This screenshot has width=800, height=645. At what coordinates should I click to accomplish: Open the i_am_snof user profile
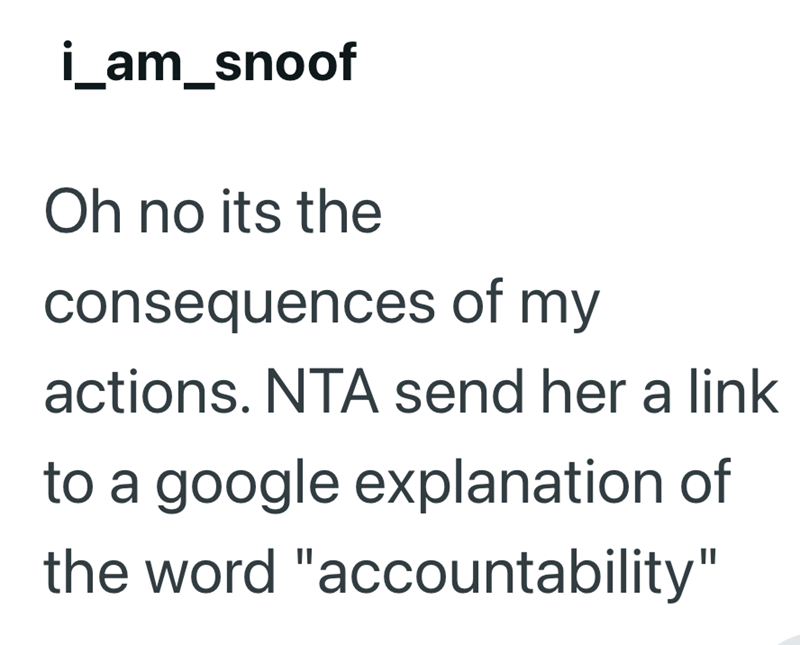tap(209, 63)
